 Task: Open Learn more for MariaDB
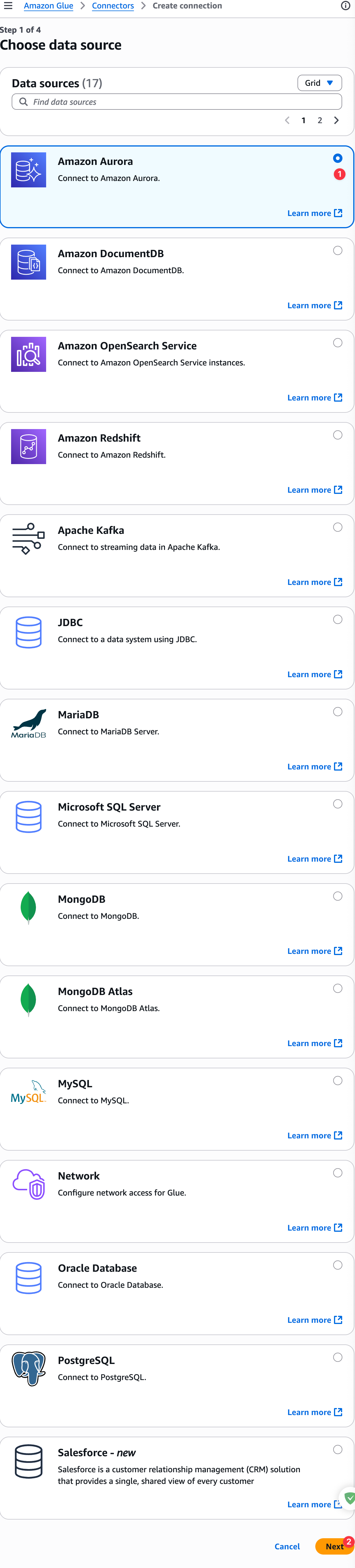(315, 766)
